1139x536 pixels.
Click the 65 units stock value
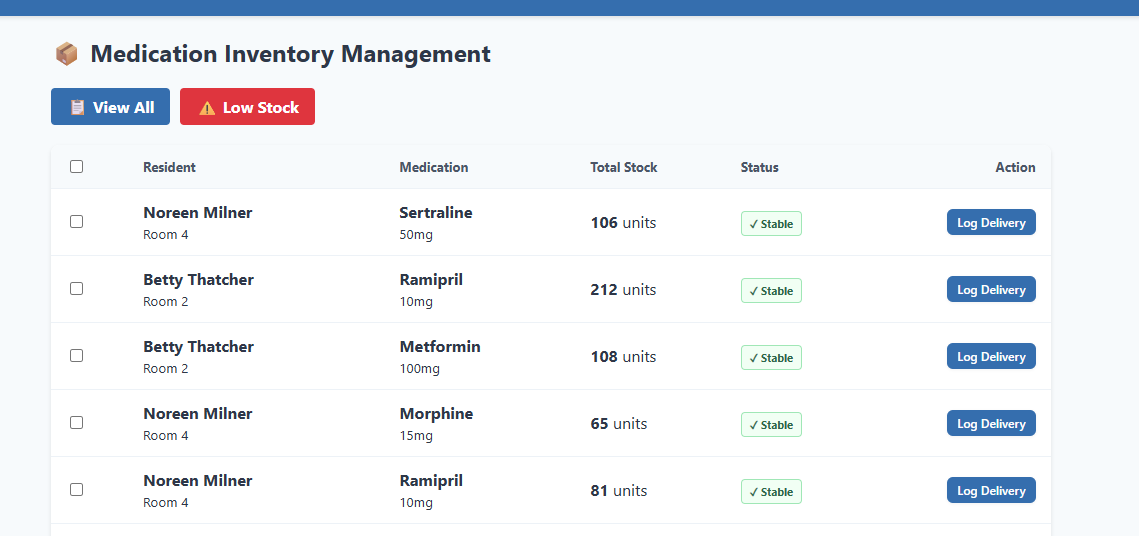[619, 423]
